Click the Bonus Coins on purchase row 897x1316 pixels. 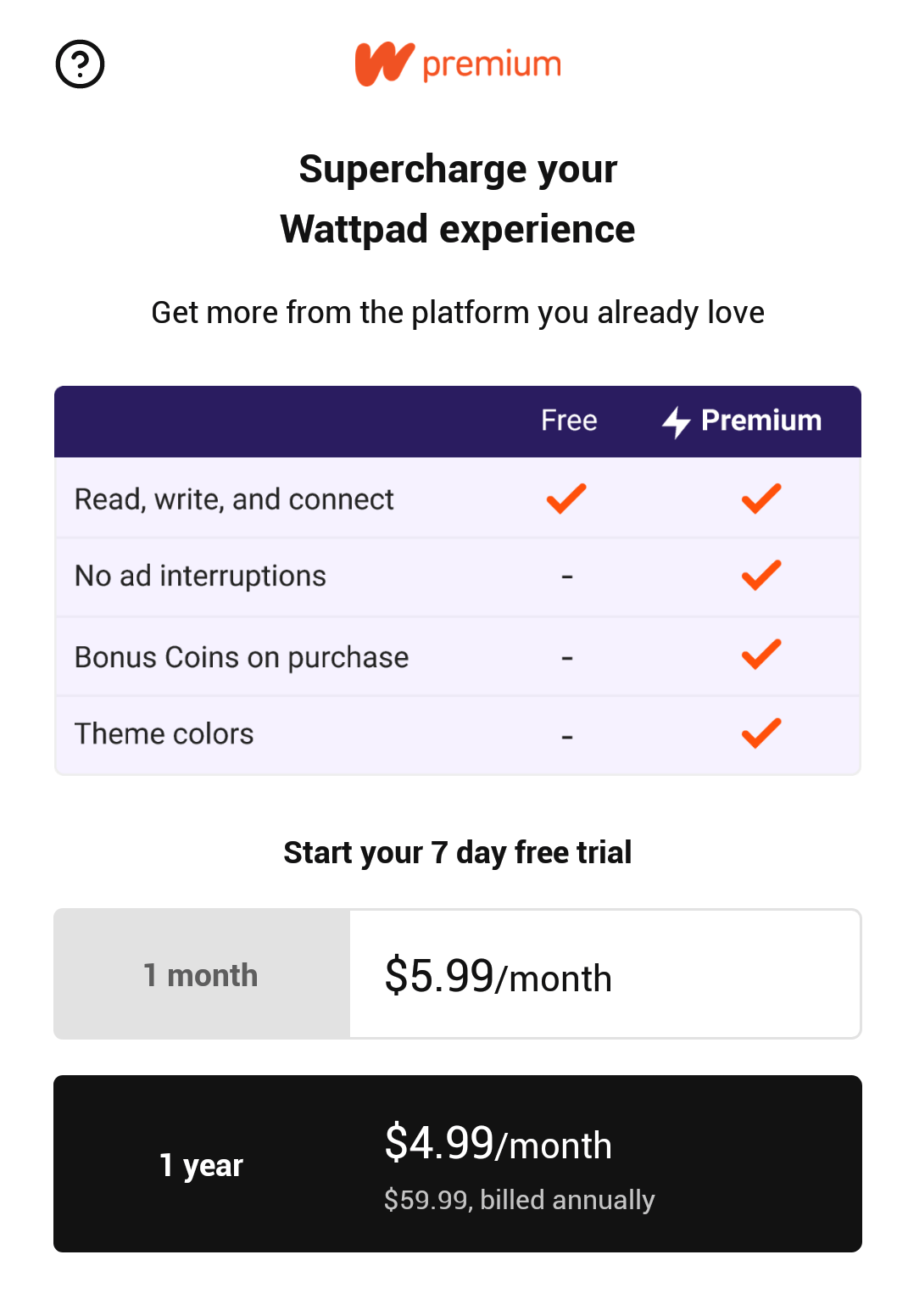pyautogui.click(x=242, y=658)
